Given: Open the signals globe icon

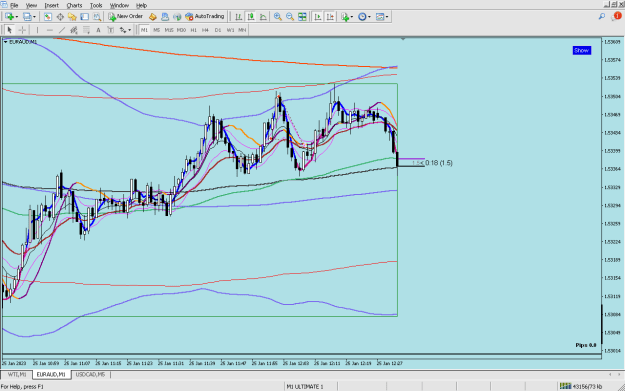Looking at the screenshot, I should pyautogui.click(x=177, y=17).
